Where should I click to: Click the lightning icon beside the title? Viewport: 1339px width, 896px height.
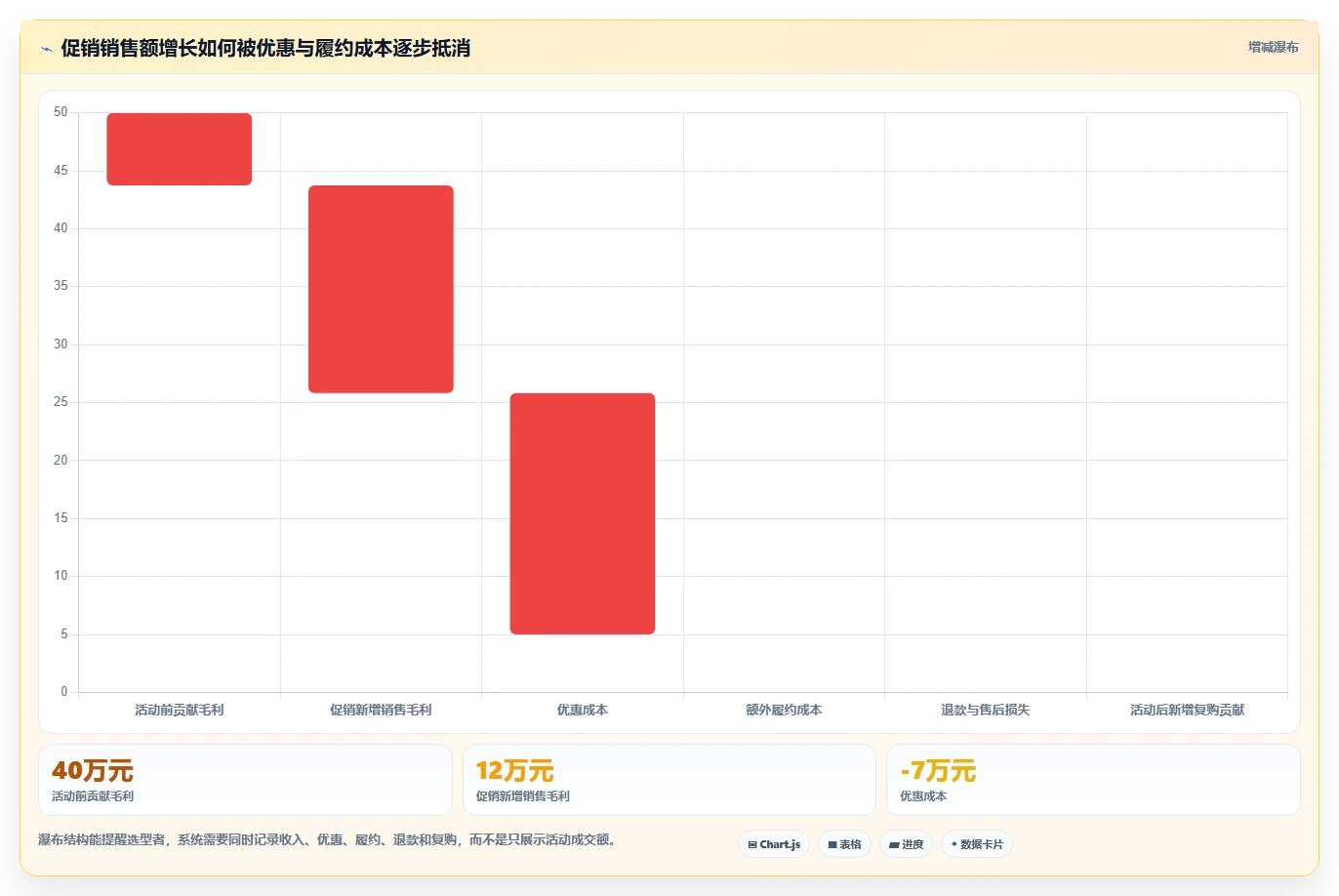46,49
